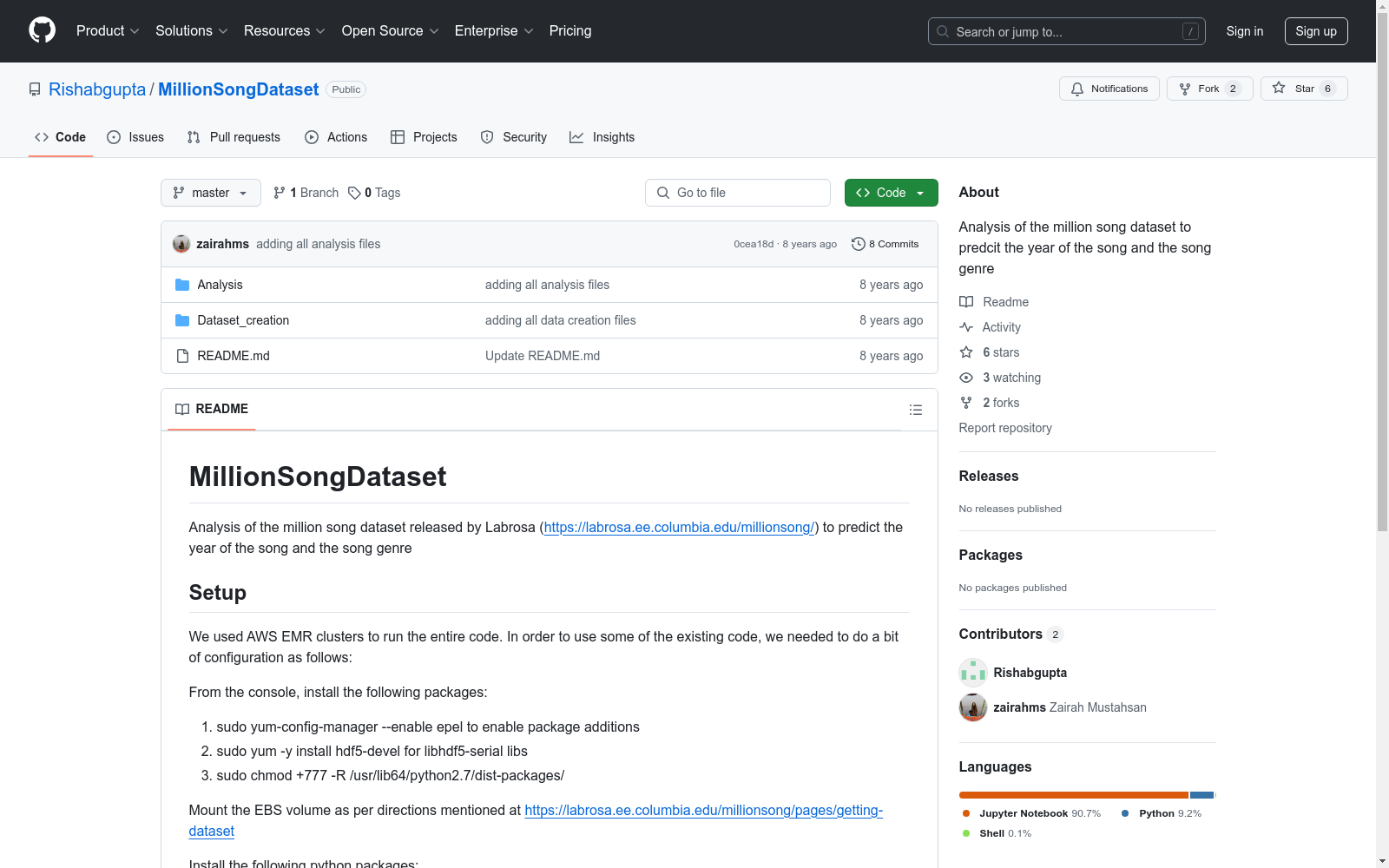Click the Releases heading link
The image size is (1389, 868).
coord(989,476)
